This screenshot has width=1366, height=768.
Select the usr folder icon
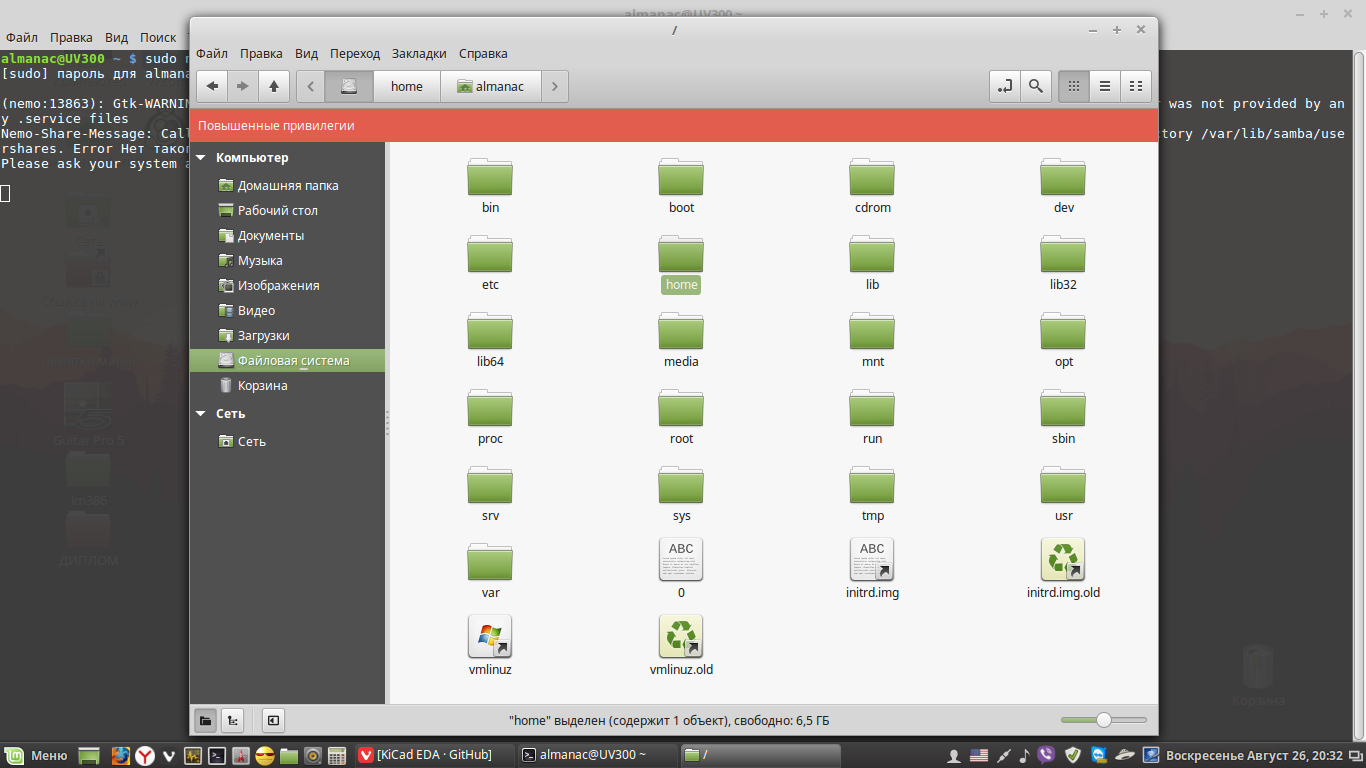(1063, 485)
